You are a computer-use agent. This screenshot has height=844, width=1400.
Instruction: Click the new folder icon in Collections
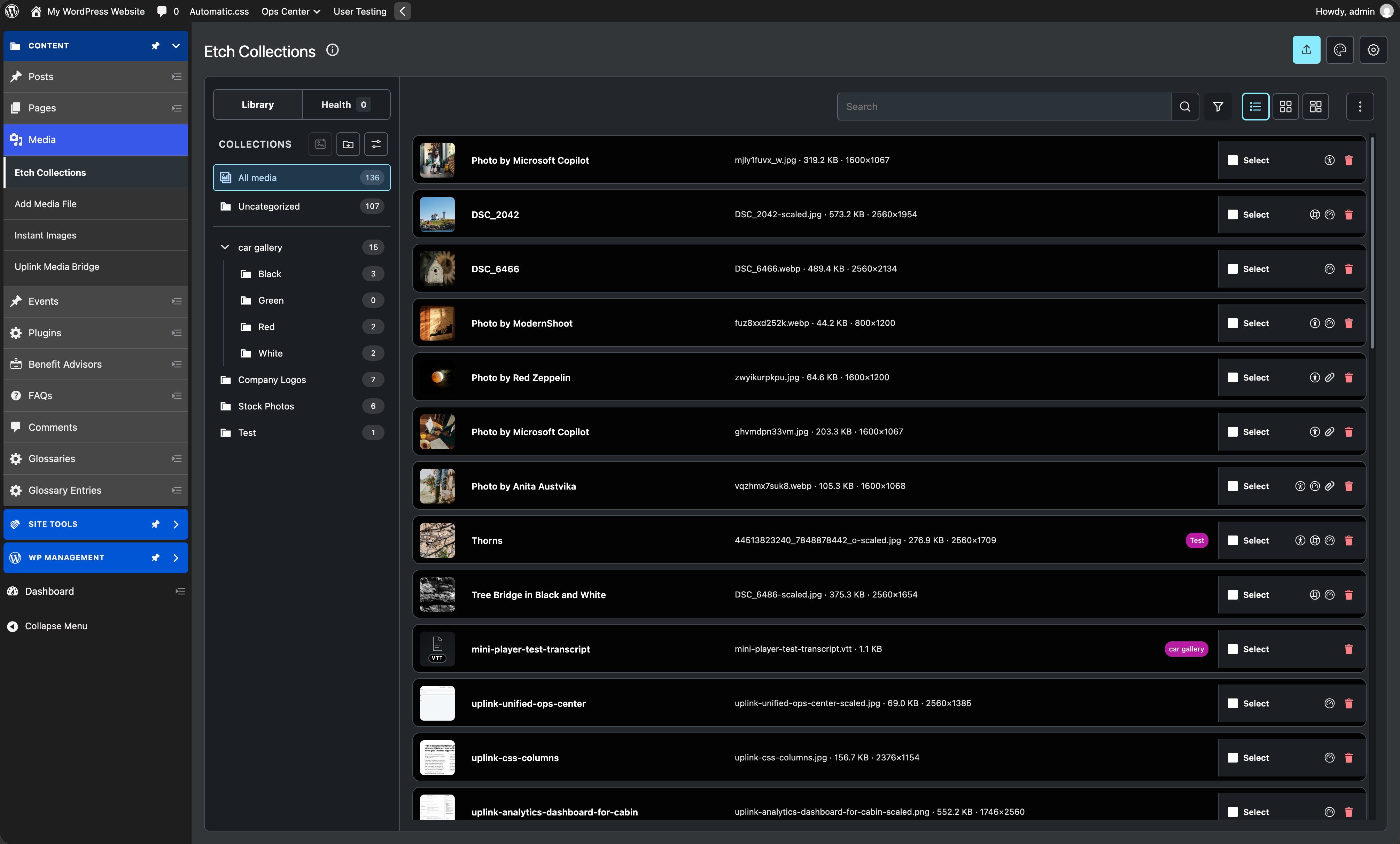348,144
